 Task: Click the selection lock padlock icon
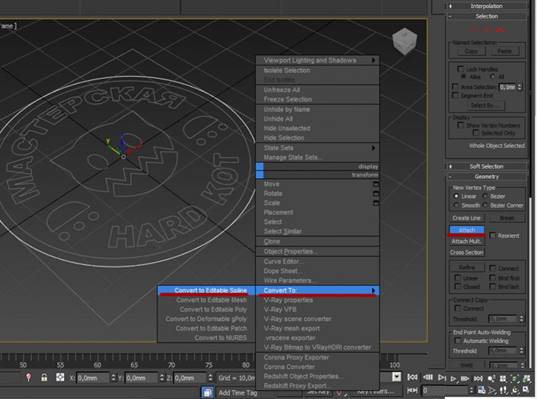point(44,377)
